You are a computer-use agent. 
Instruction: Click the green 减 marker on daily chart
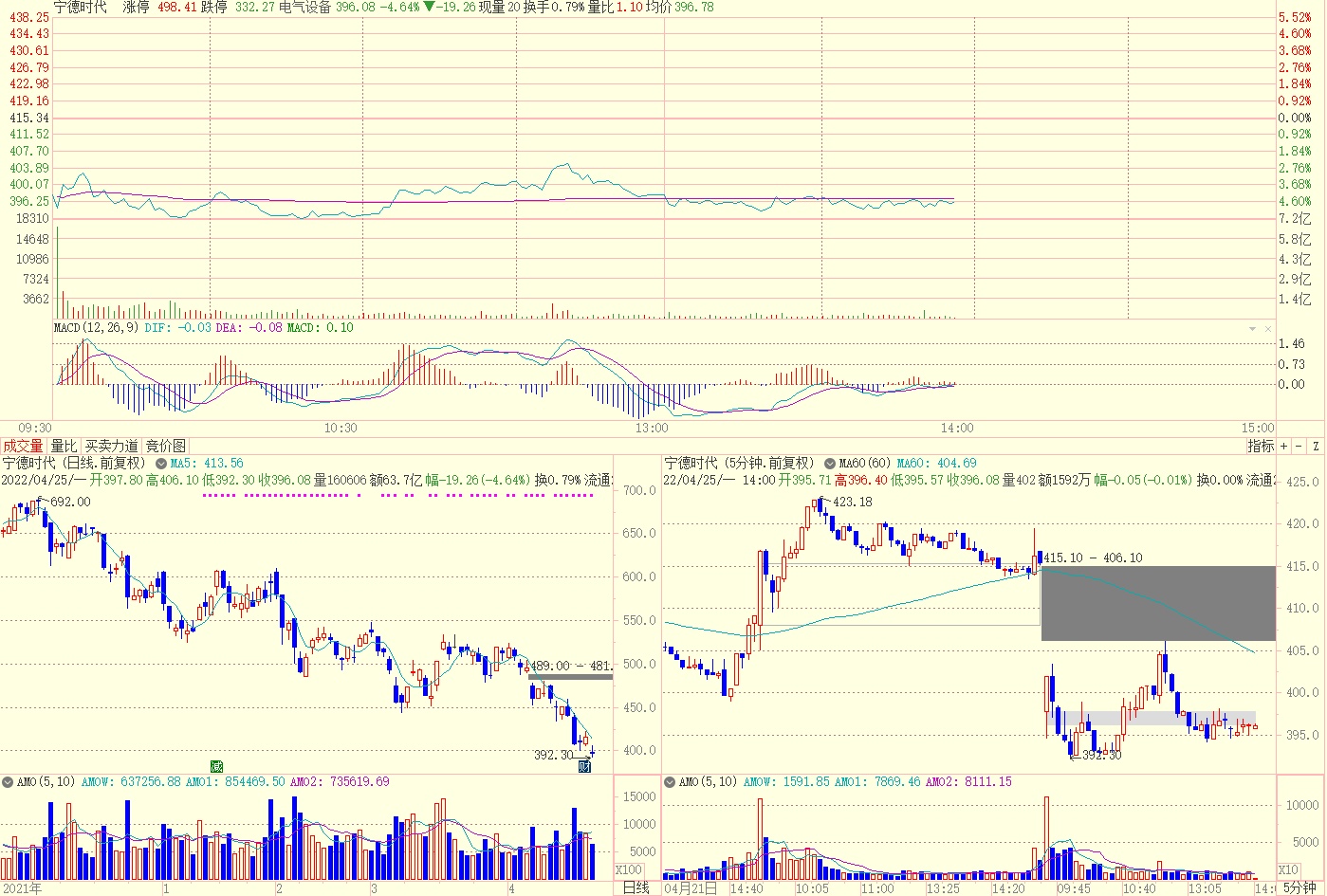[x=216, y=766]
